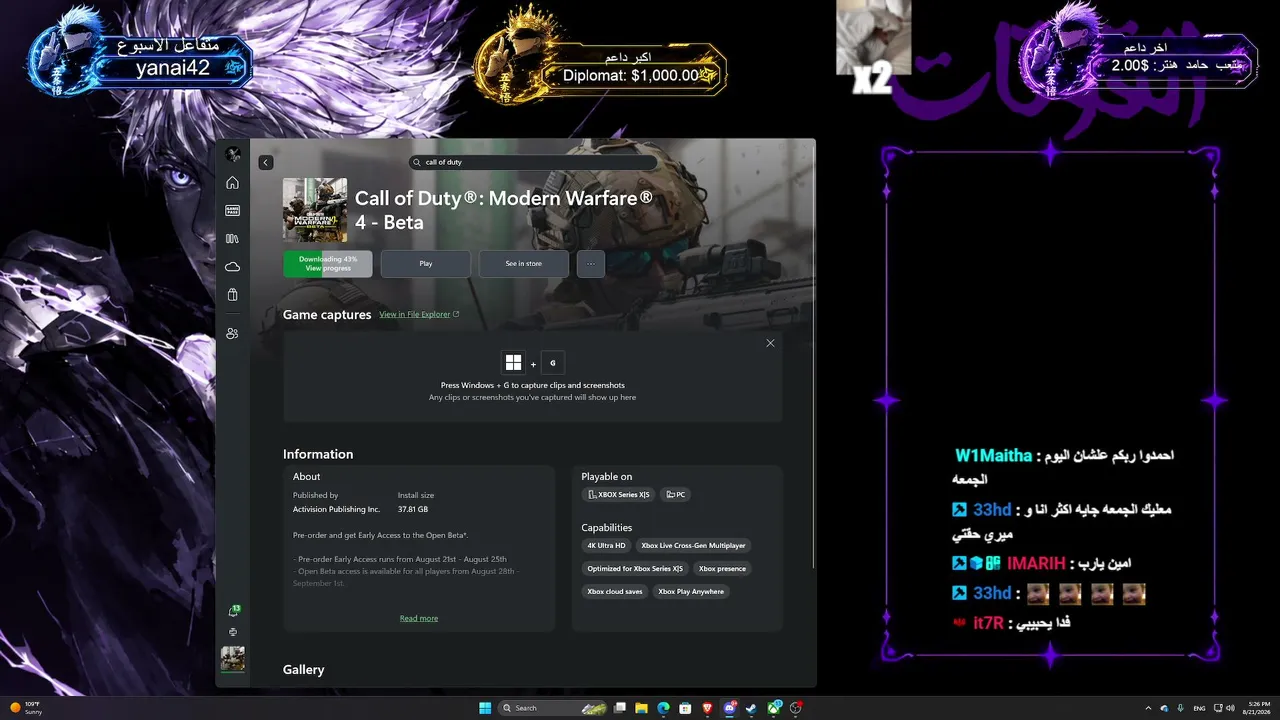Open the Friends and social icon
Screen dimensions: 1280x720
coord(233,333)
